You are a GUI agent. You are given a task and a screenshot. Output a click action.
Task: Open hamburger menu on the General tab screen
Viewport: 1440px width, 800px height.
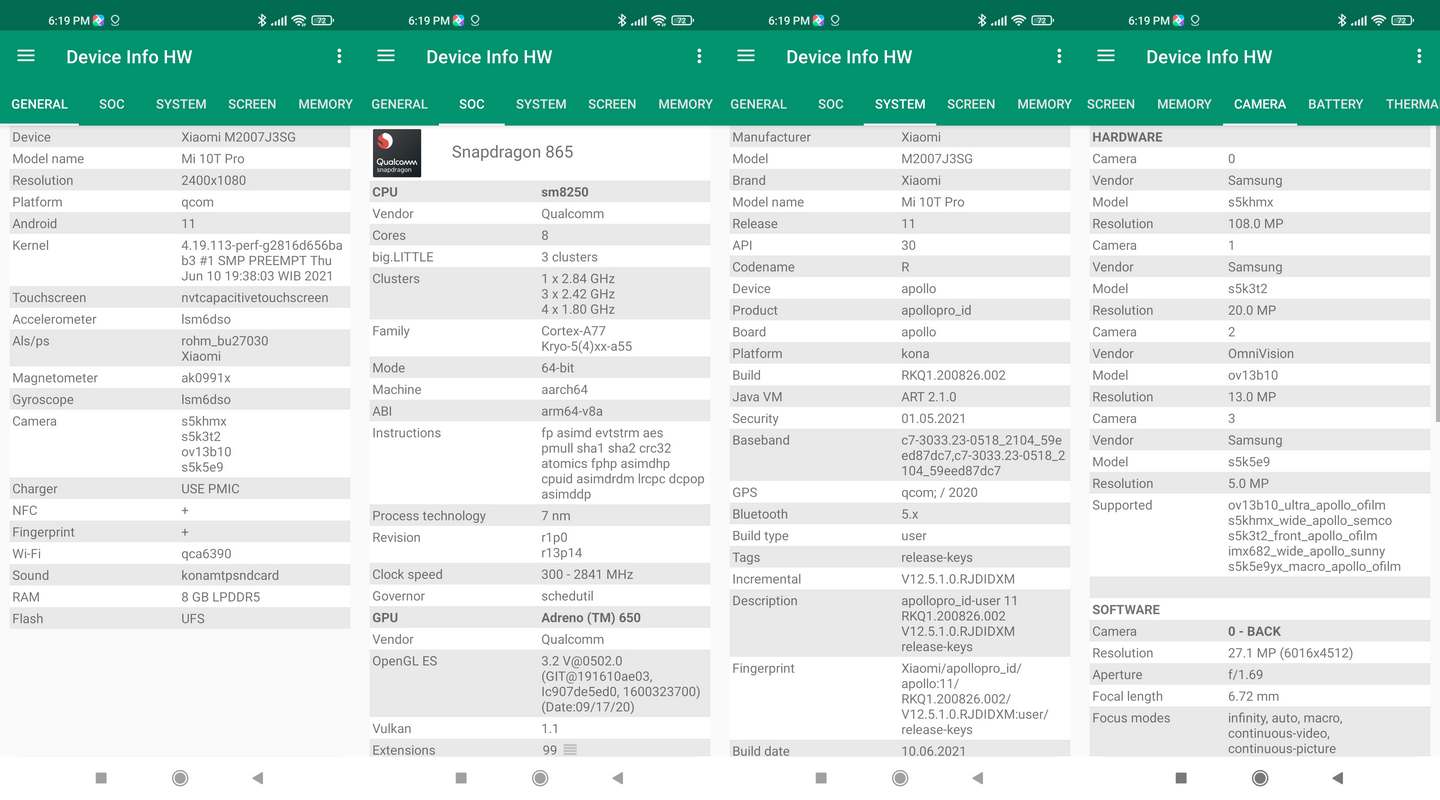click(26, 56)
